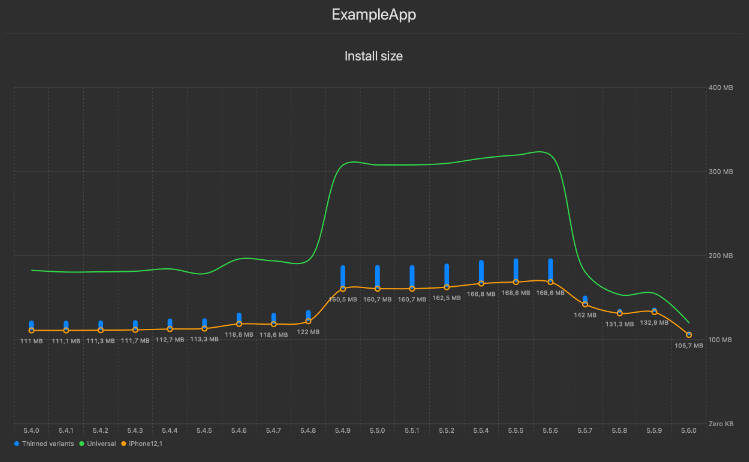Click the 400 MB y-axis label
Screen dimensions: 749x462
[720, 88]
